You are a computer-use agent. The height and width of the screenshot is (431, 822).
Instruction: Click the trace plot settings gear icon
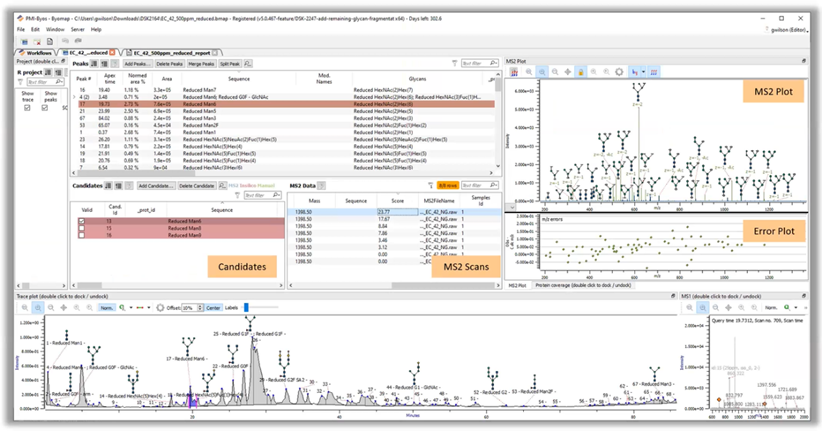tap(161, 308)
